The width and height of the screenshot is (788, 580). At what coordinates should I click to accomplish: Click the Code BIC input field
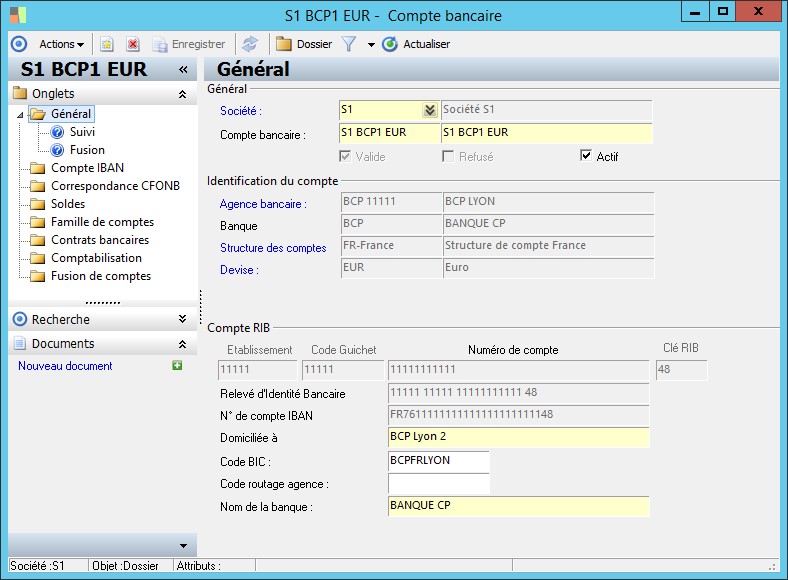point(438,461)
